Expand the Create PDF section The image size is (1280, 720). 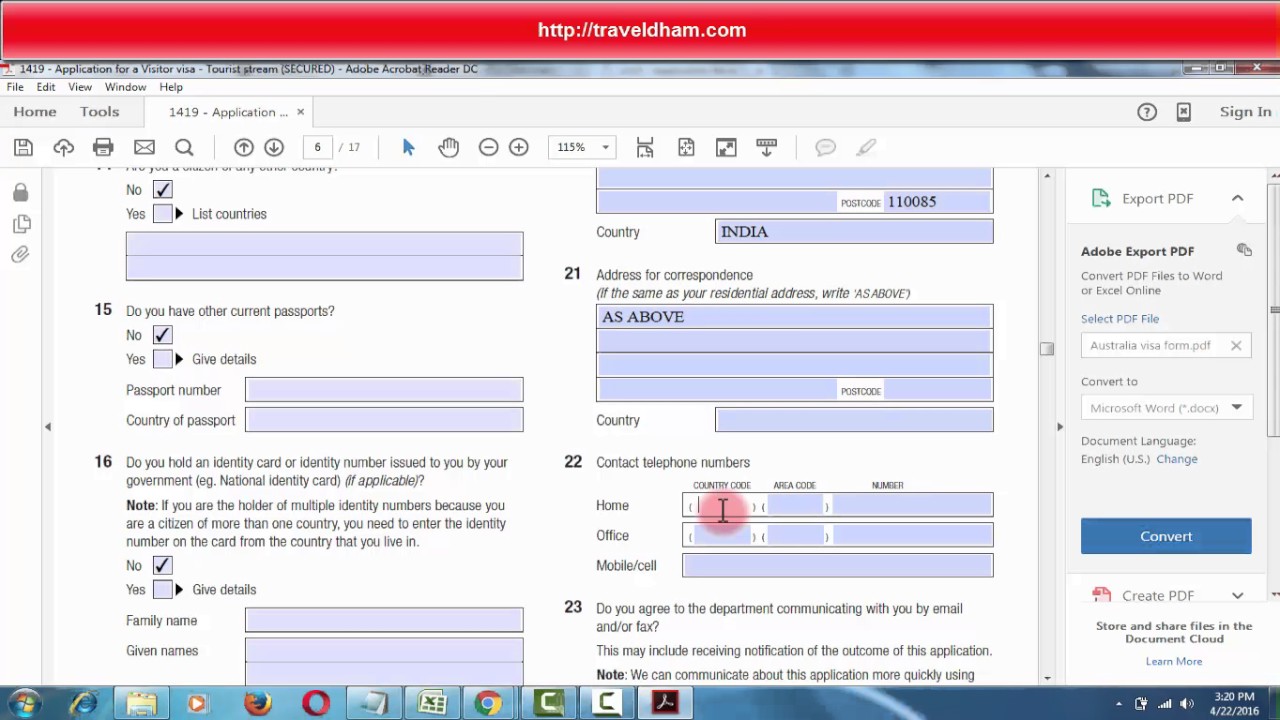point(1237,595)
